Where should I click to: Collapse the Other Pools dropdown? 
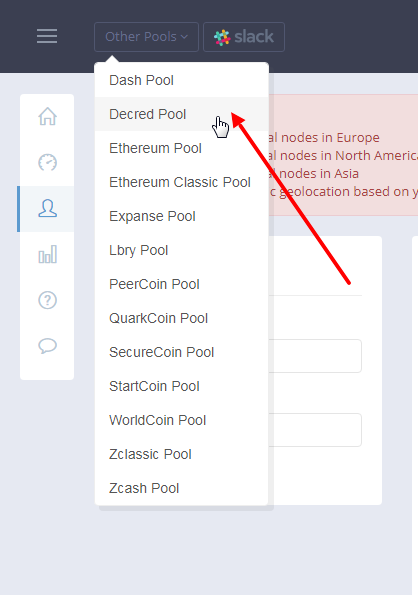click(146, 37)
